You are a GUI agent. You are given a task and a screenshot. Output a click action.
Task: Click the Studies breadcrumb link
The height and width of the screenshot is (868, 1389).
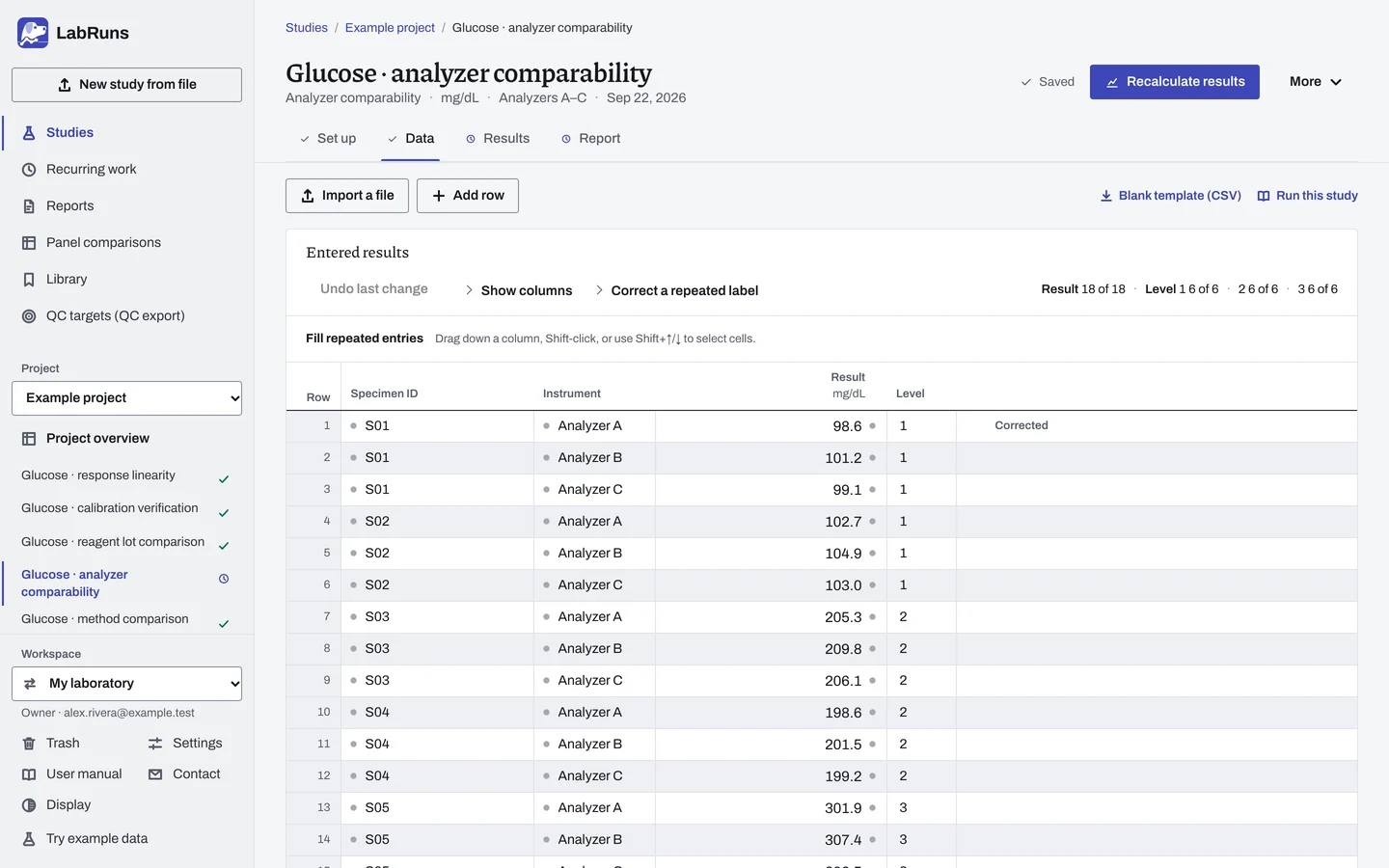point(307,28)
